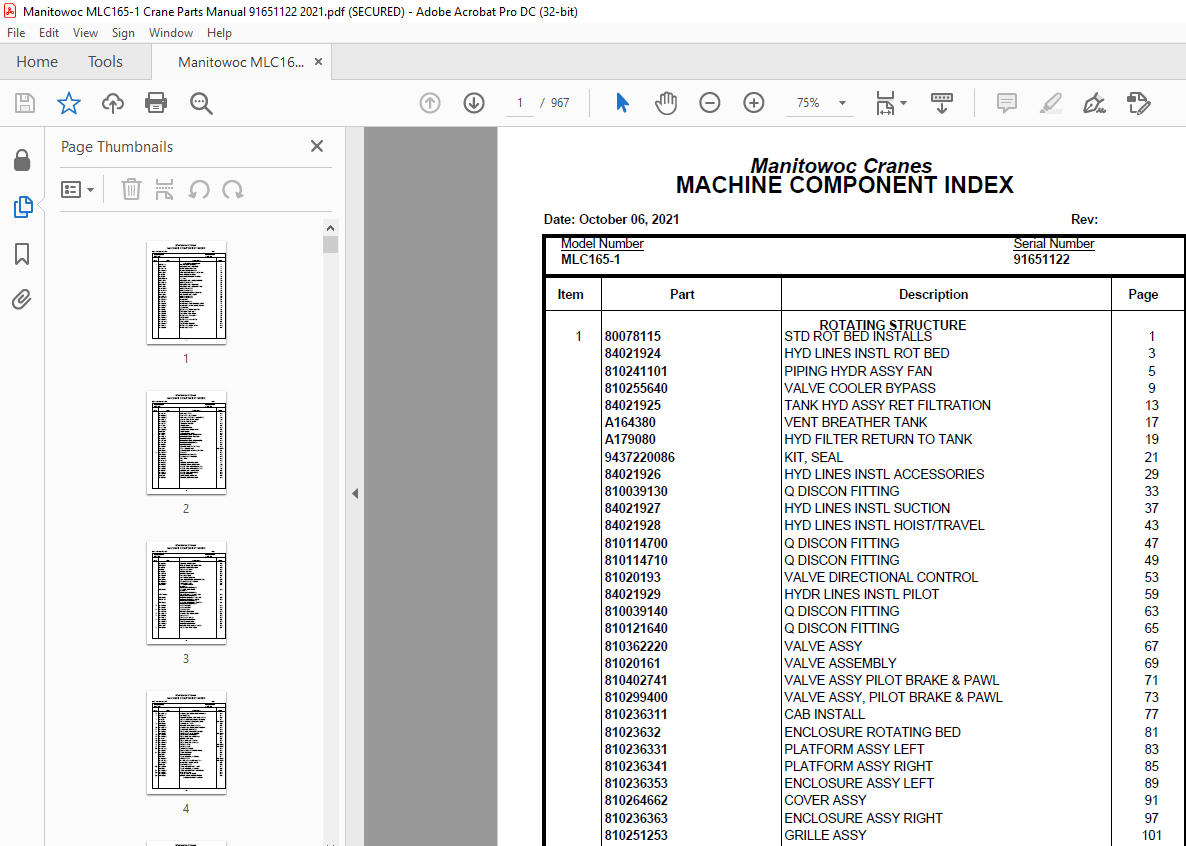Open the Window menu
The width and height of the screenshot is (1186, 846).
(x=171, y=33)
